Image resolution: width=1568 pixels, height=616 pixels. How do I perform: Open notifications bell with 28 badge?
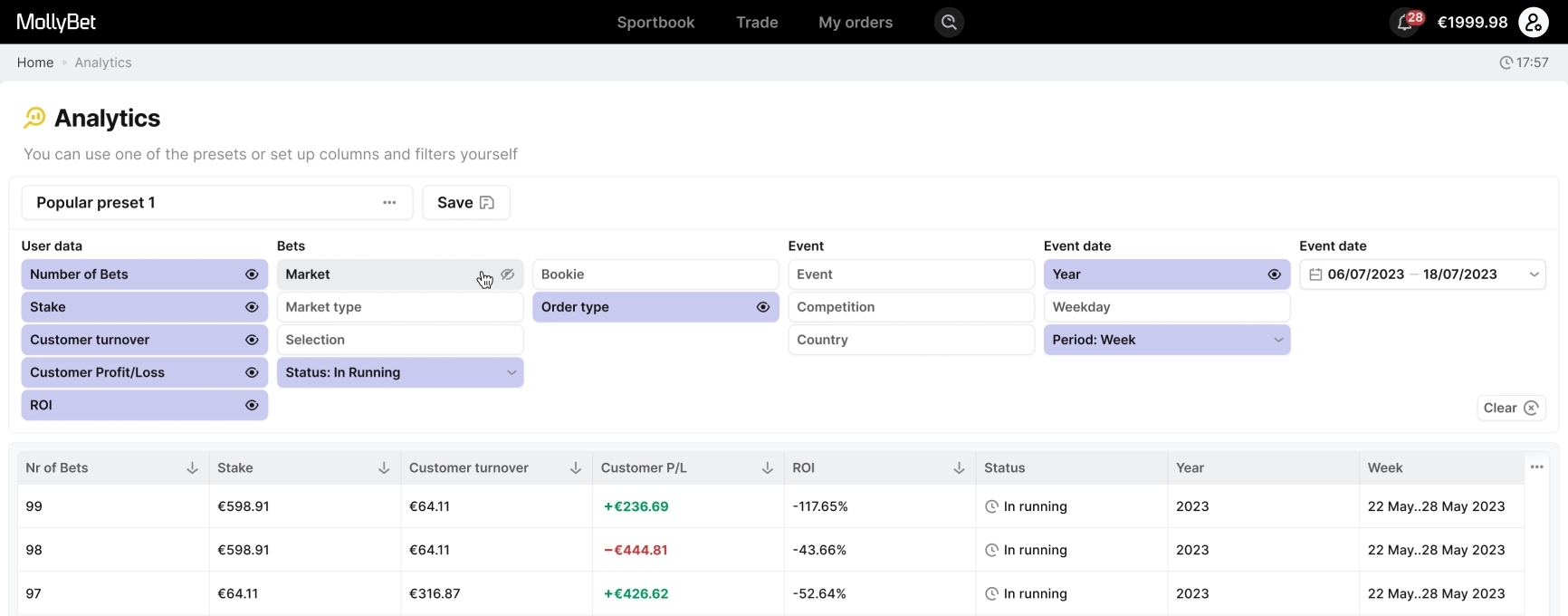(x=1406, y=23)
